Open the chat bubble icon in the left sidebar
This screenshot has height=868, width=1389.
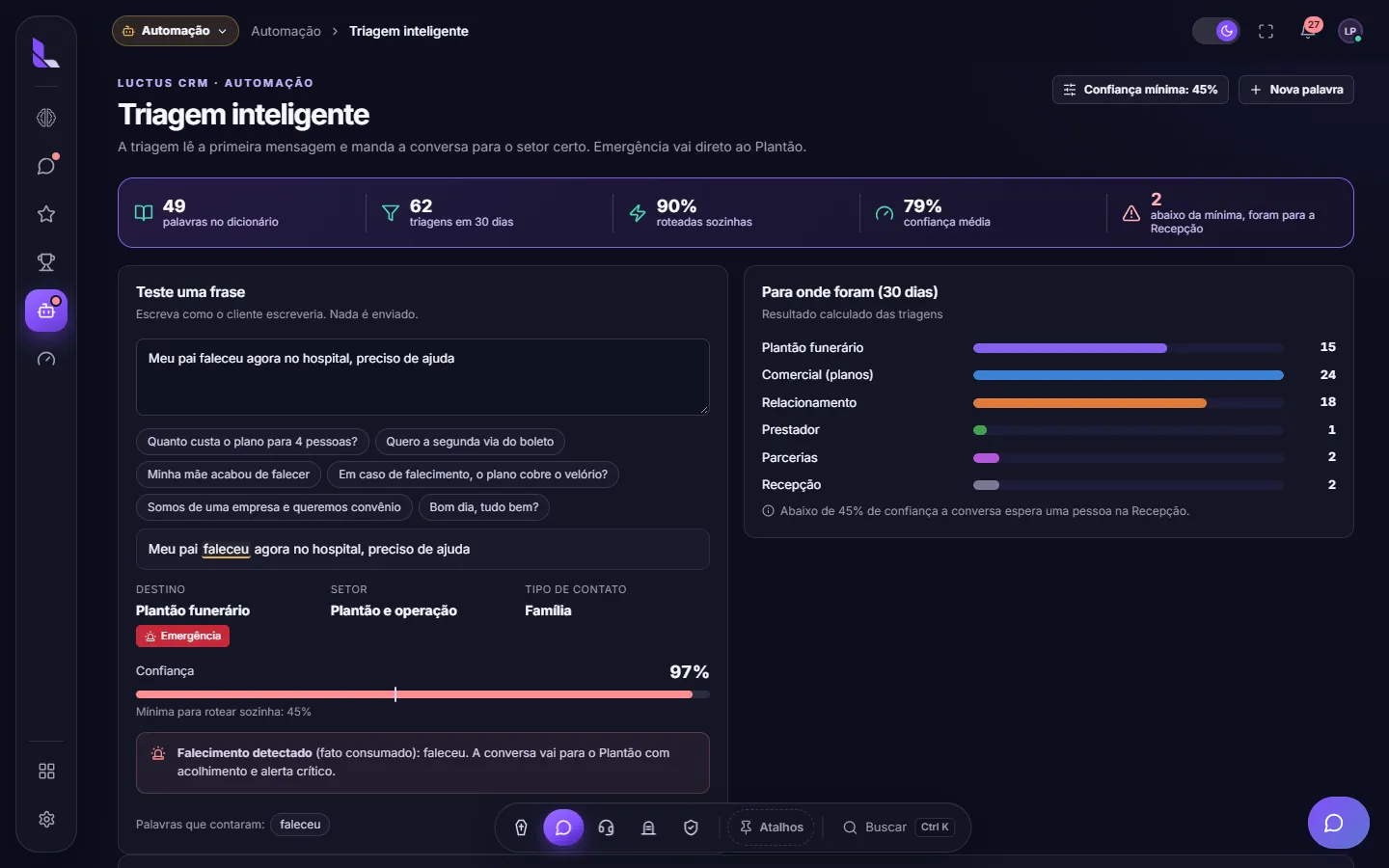(46, 166)
